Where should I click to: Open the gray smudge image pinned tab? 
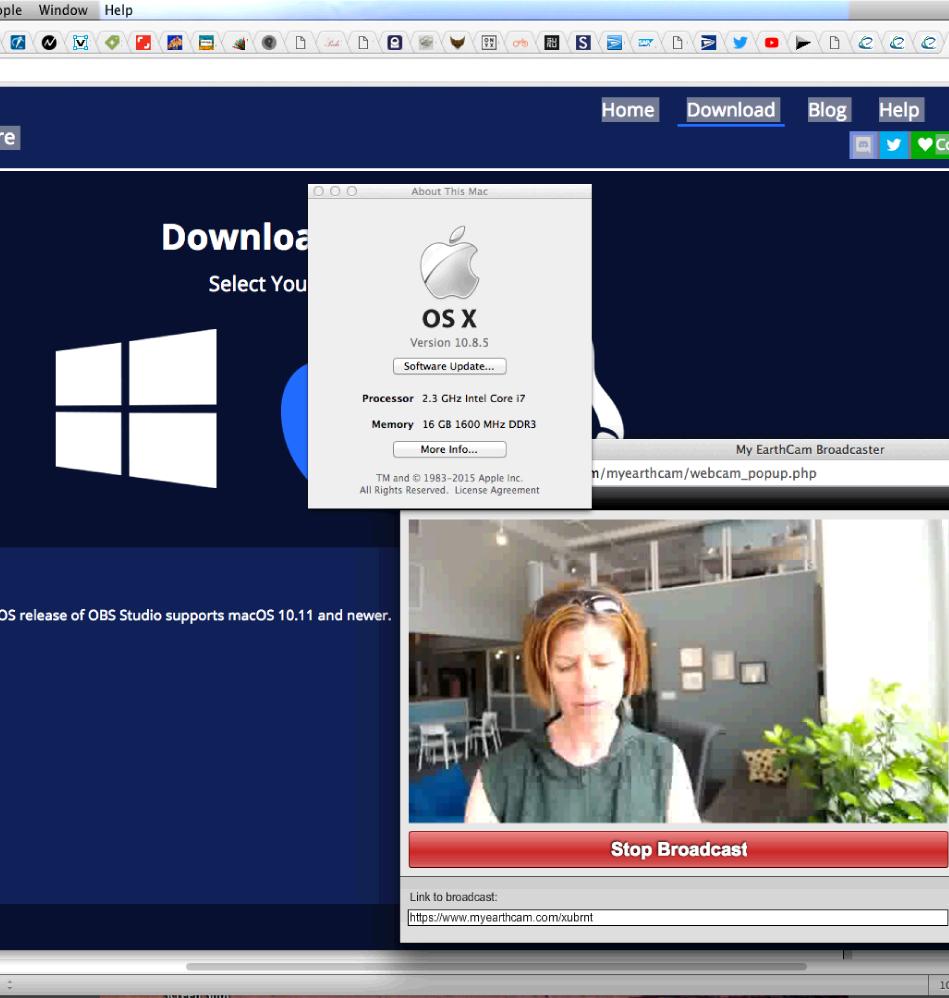coord(426,43)
